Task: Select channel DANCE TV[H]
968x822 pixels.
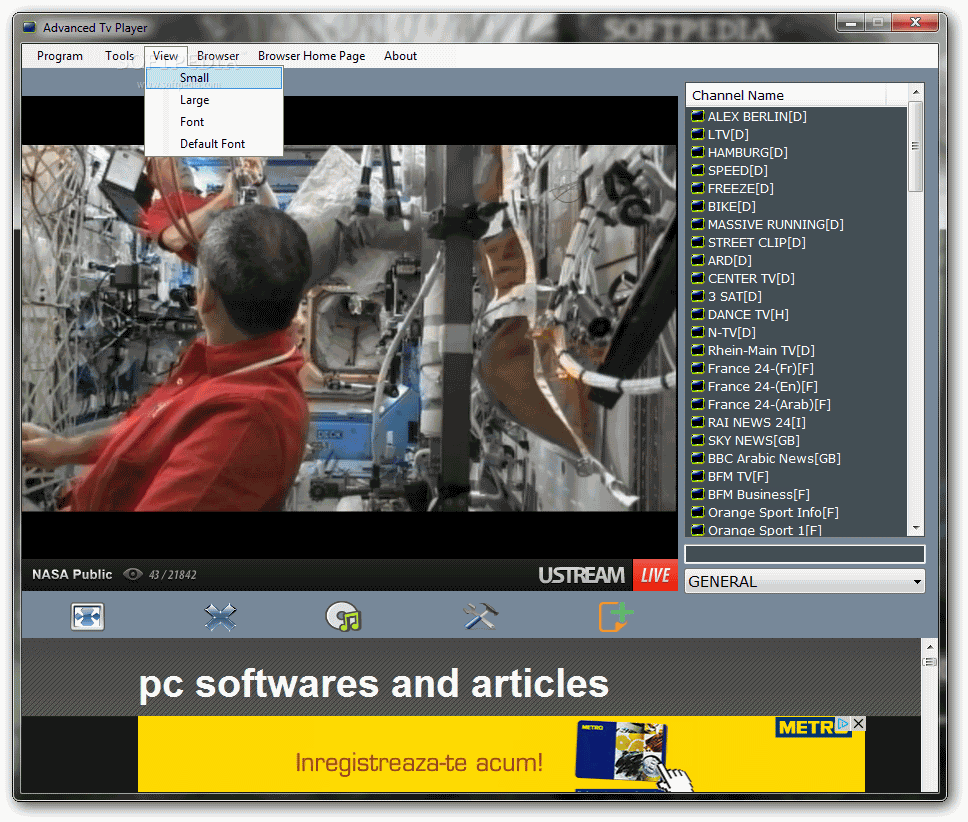Action: (x=748, y=314)
